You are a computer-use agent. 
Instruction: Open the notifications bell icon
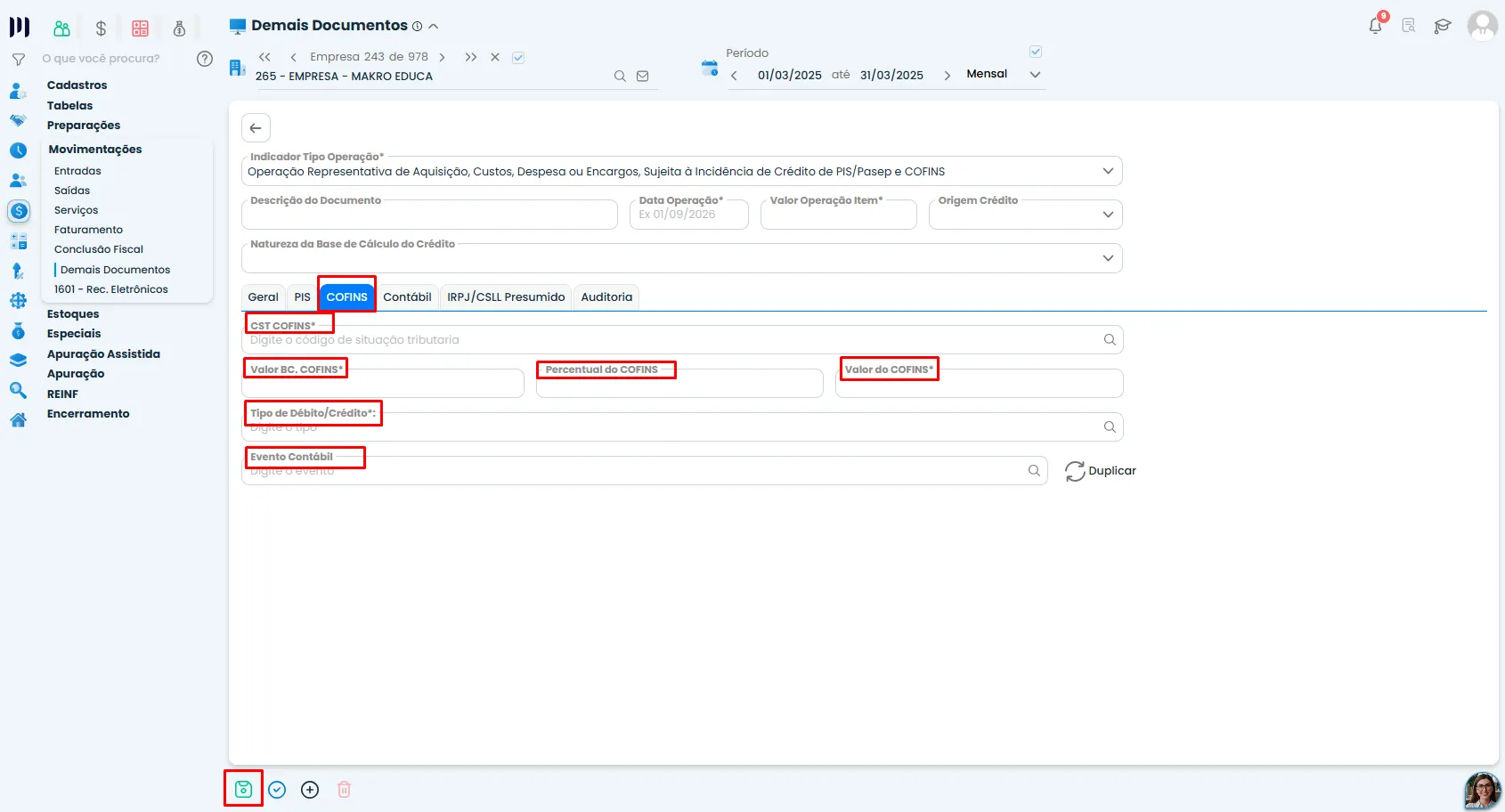[1376, 25]
